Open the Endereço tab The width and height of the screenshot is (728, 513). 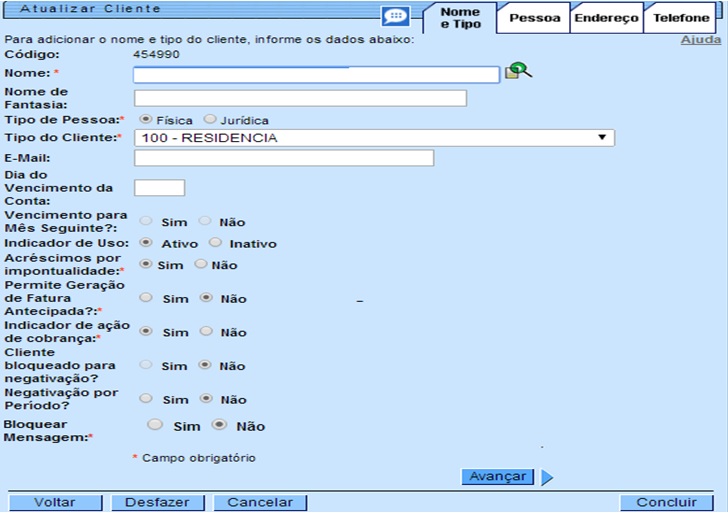(x=606, y=18)
